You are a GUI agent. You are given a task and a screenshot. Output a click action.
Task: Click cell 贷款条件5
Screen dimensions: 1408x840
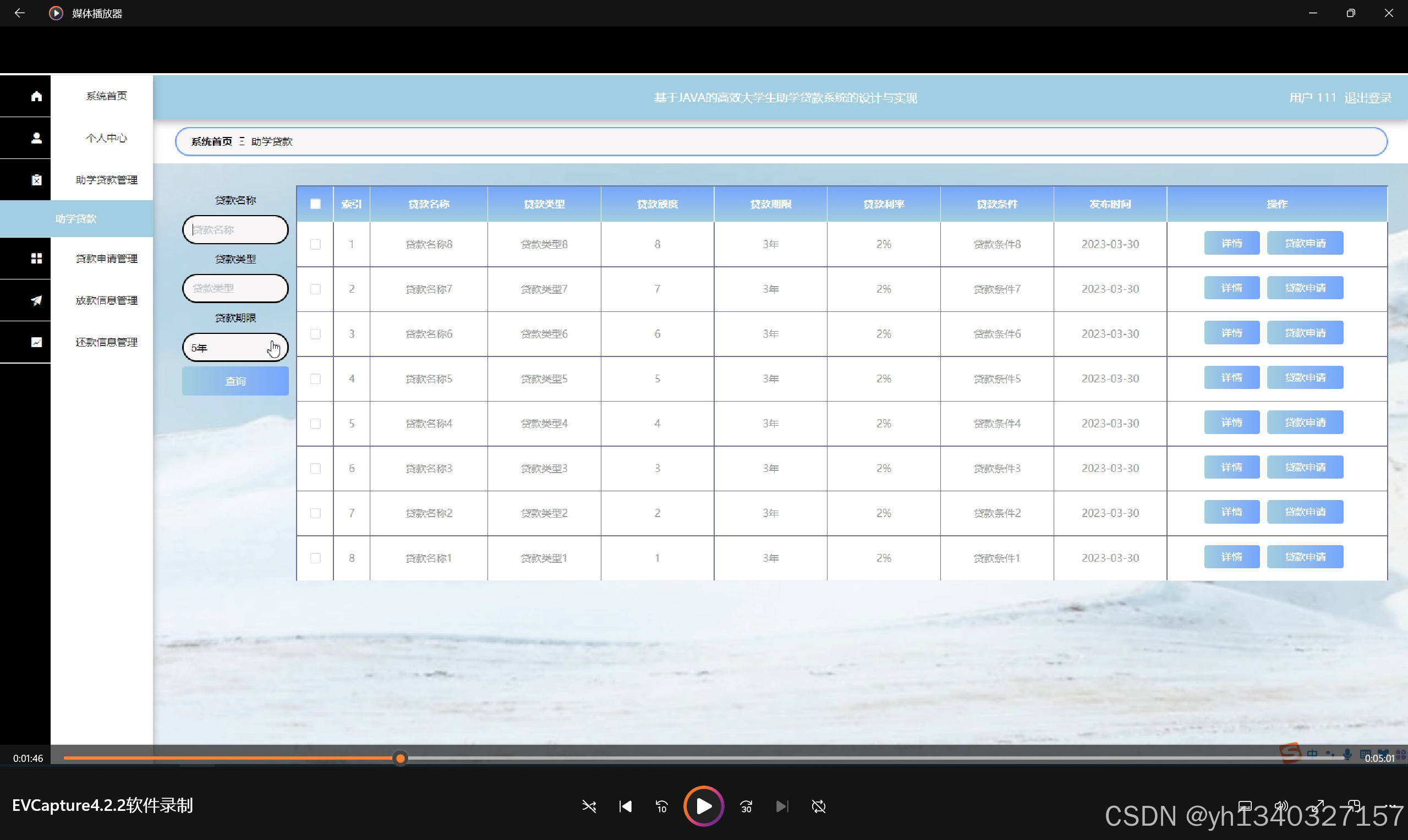coord(997,378)
